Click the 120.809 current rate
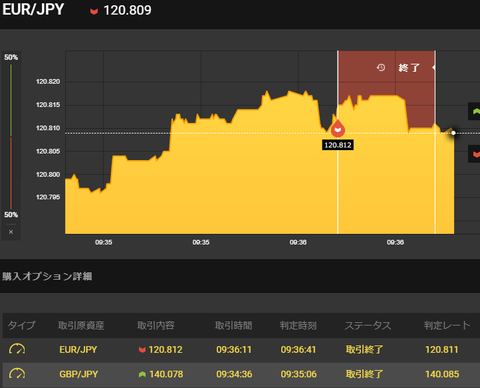Screen dimensions: 480x388 pyautogui.click(x=127, y=10)
